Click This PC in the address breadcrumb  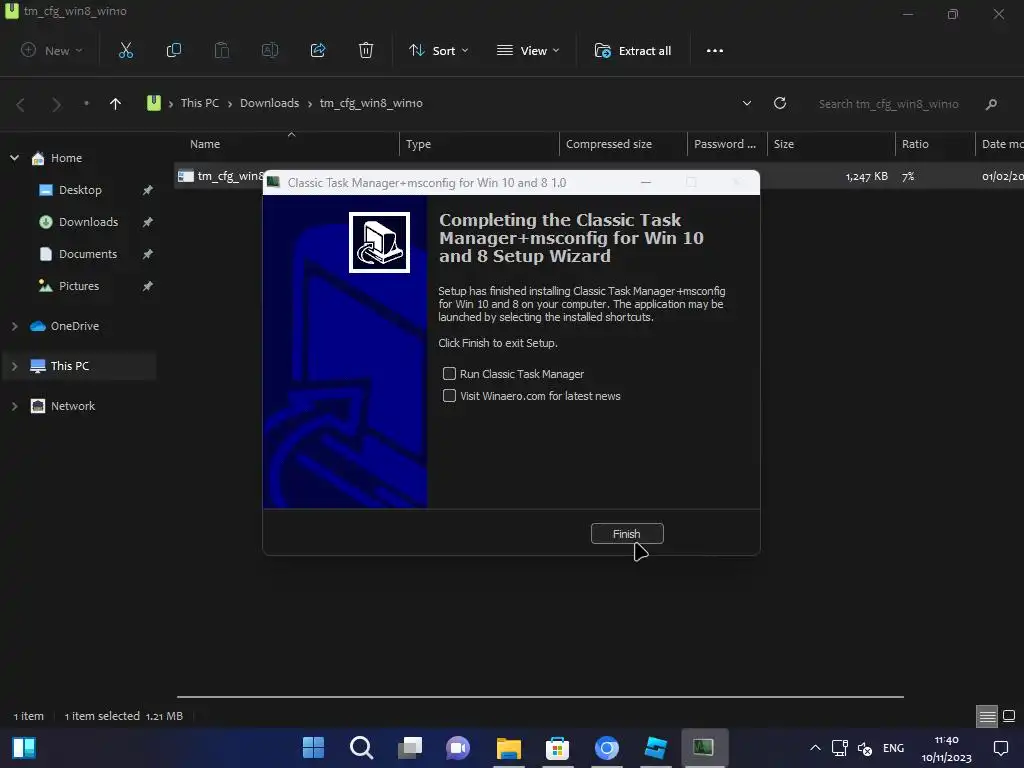(200, 103)
